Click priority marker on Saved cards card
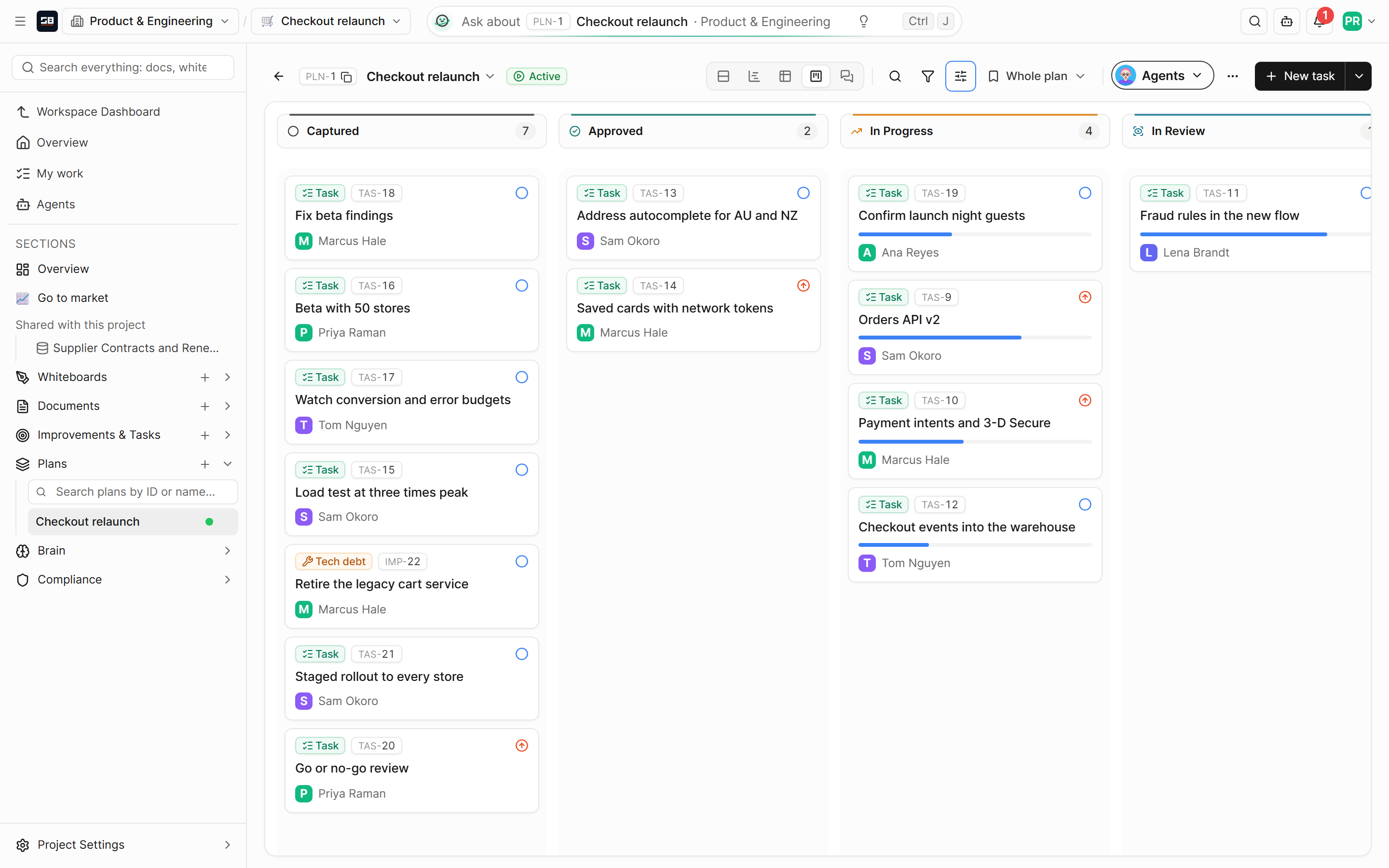This screenshot has width=1389, height=868. [x=803, y=285]
